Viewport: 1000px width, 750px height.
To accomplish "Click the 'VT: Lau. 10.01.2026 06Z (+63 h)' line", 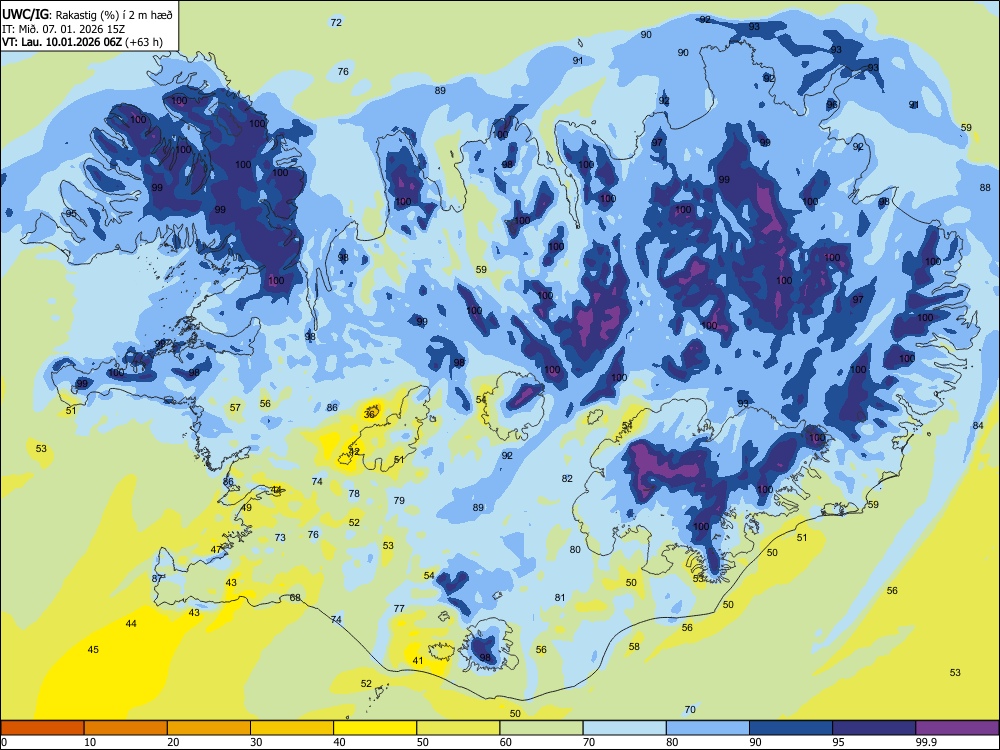I will pos(82,42).
